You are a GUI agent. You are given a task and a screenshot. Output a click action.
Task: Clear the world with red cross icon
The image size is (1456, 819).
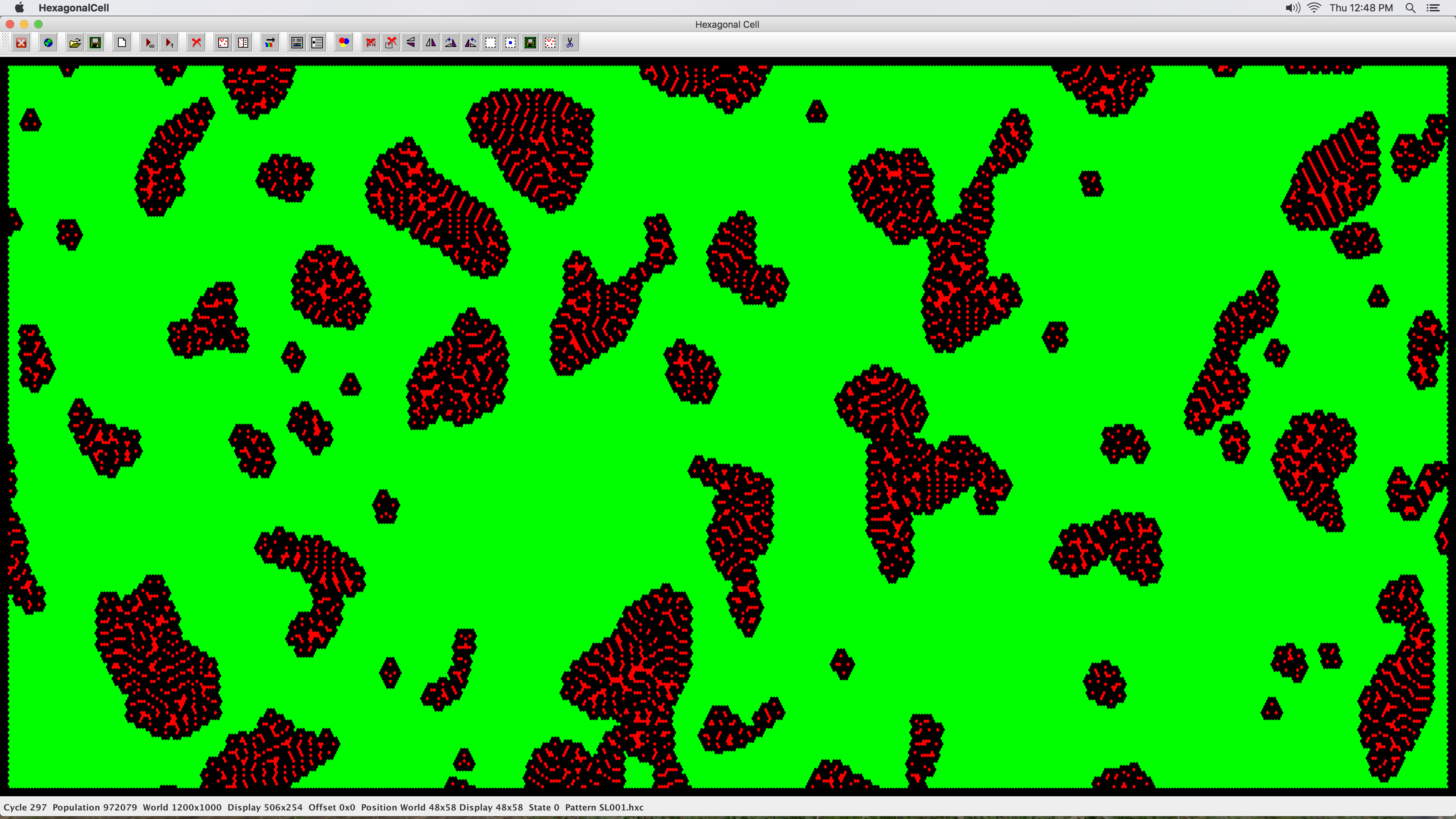click(196, 43)
